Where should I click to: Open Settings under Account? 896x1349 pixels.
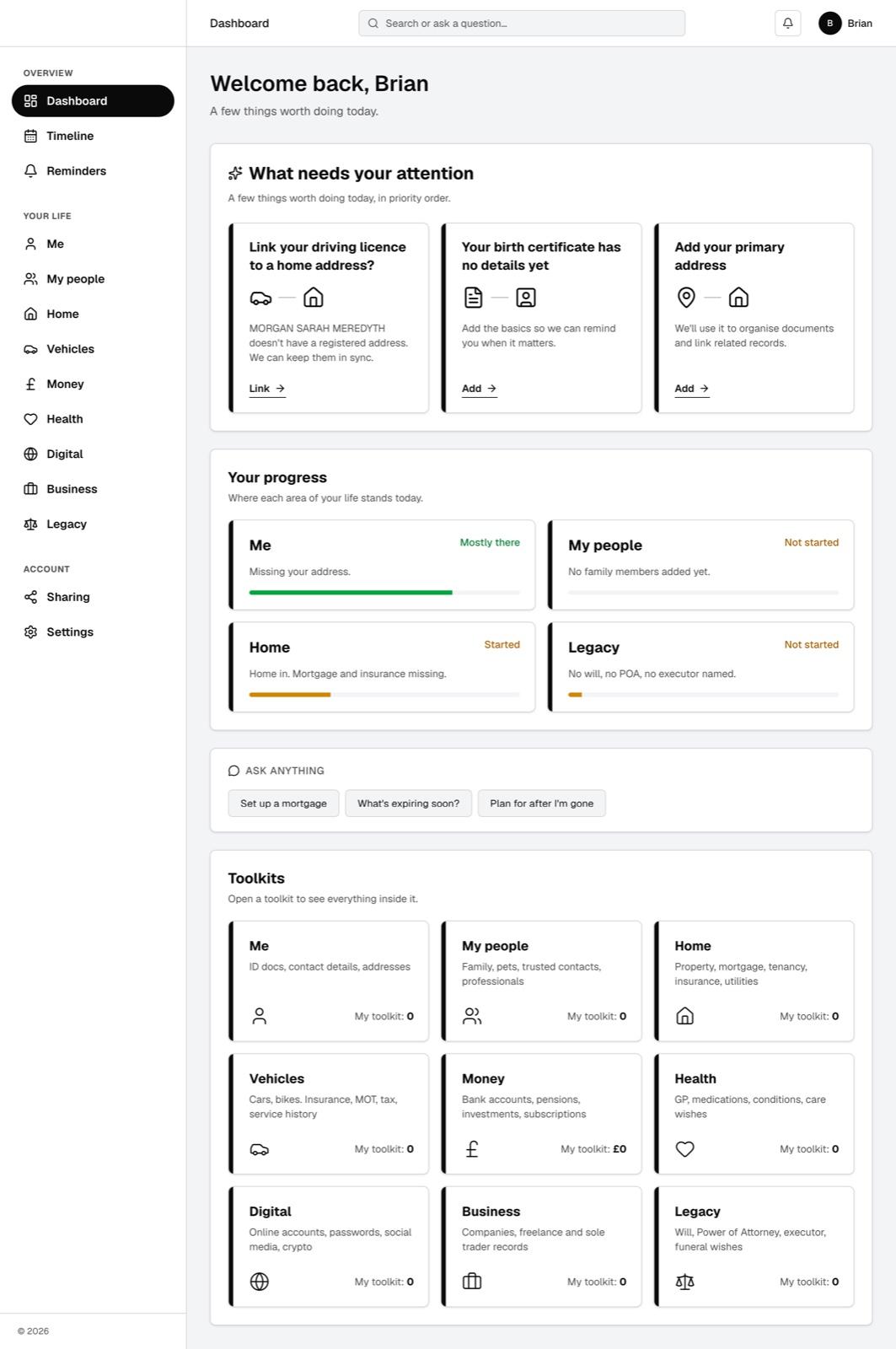coord(93,632)
